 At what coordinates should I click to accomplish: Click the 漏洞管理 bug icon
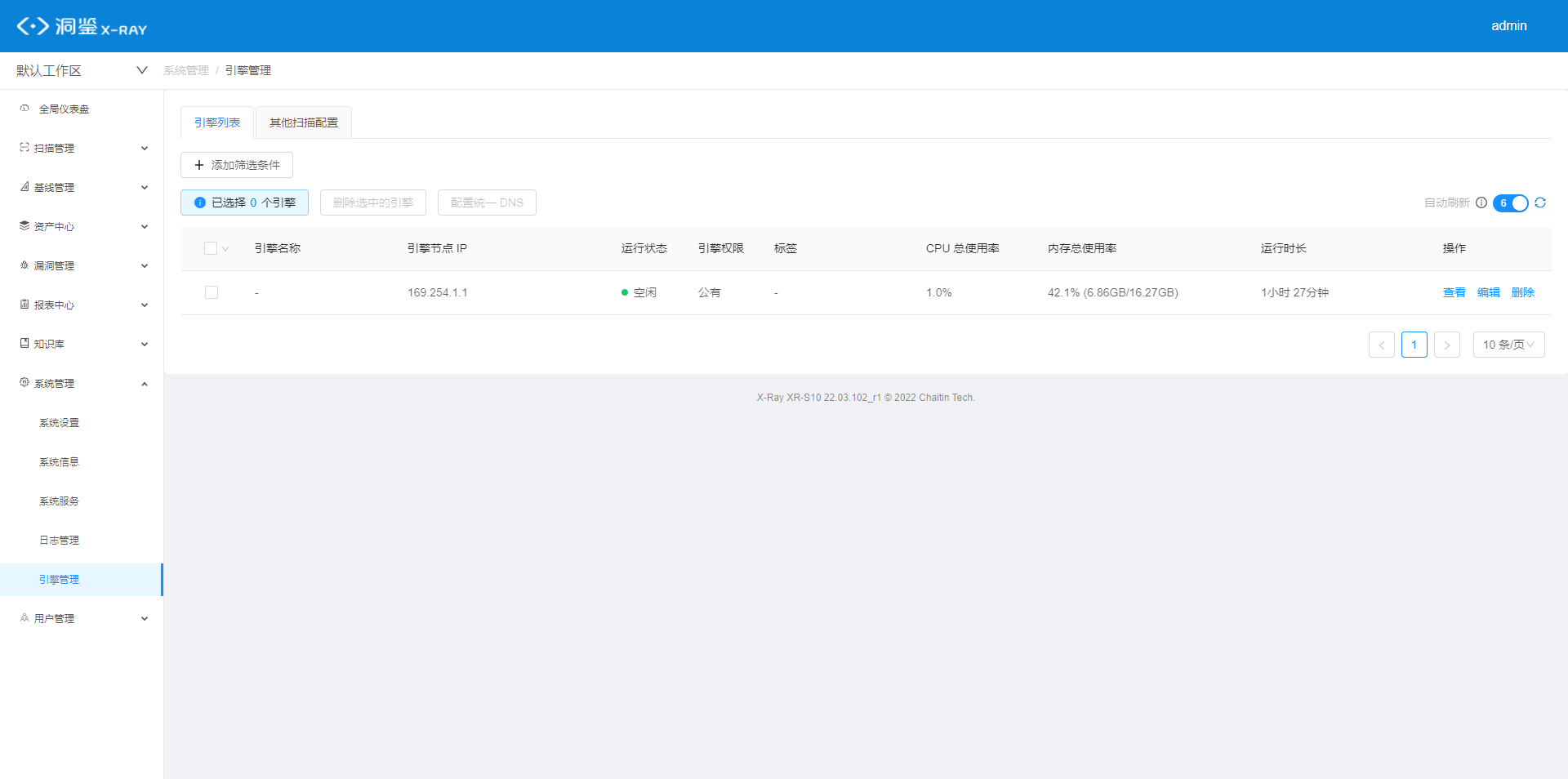24,265
